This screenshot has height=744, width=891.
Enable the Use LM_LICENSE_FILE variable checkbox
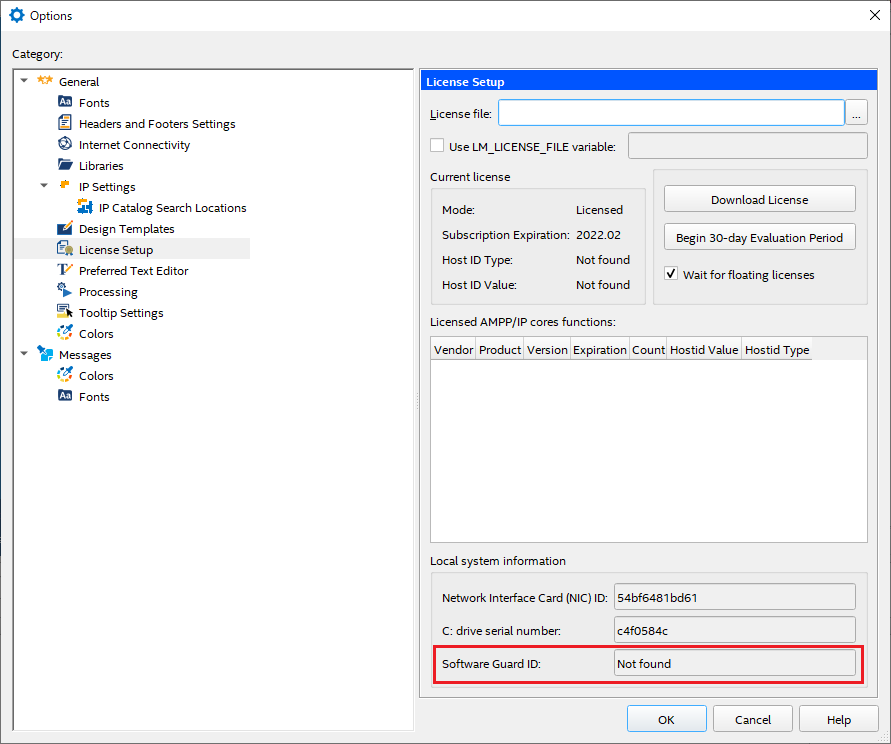[x=437, y=145]
